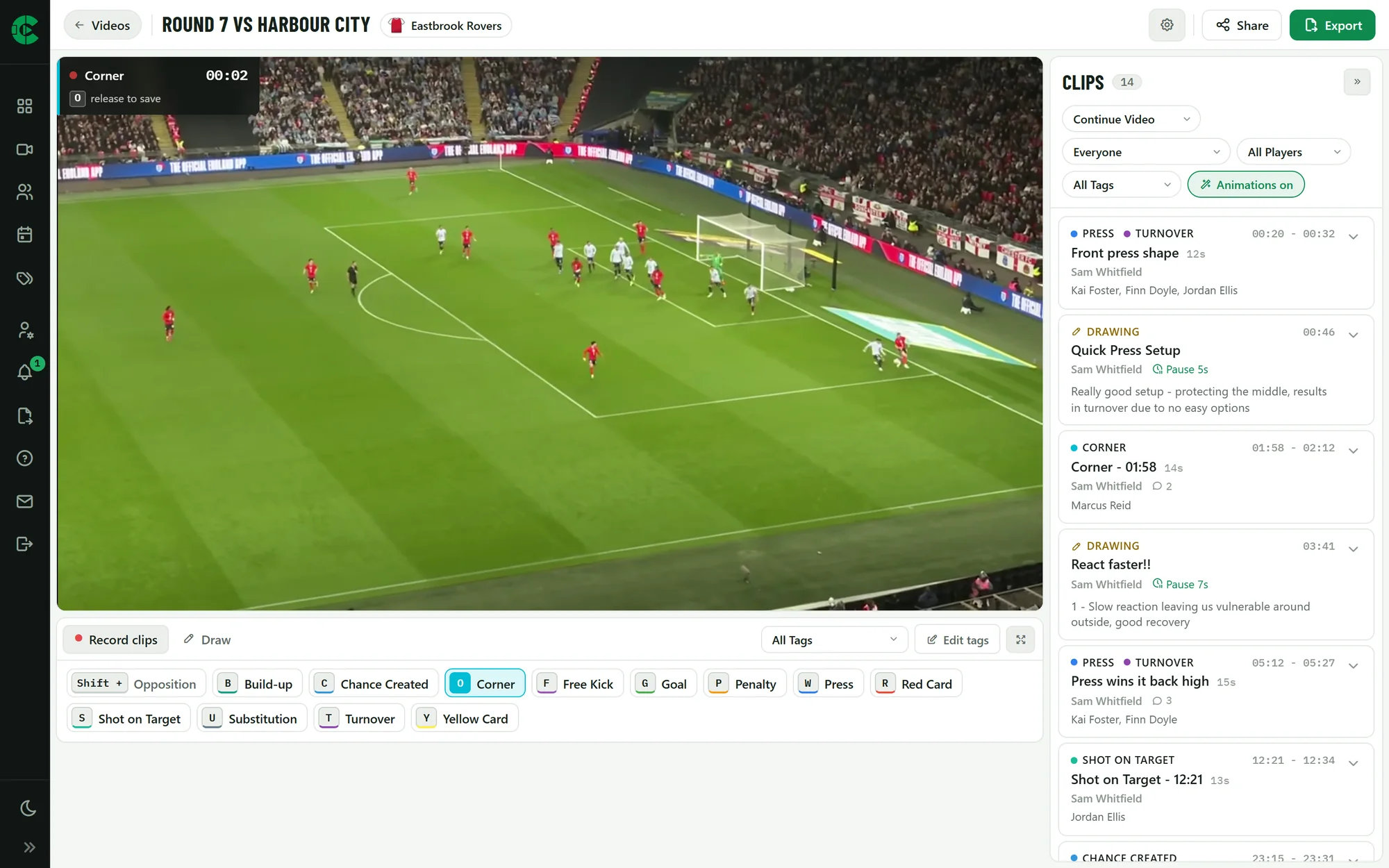Toggle the Goal tag button
The image size is (1389, 868).
click(x=663, y=683)
